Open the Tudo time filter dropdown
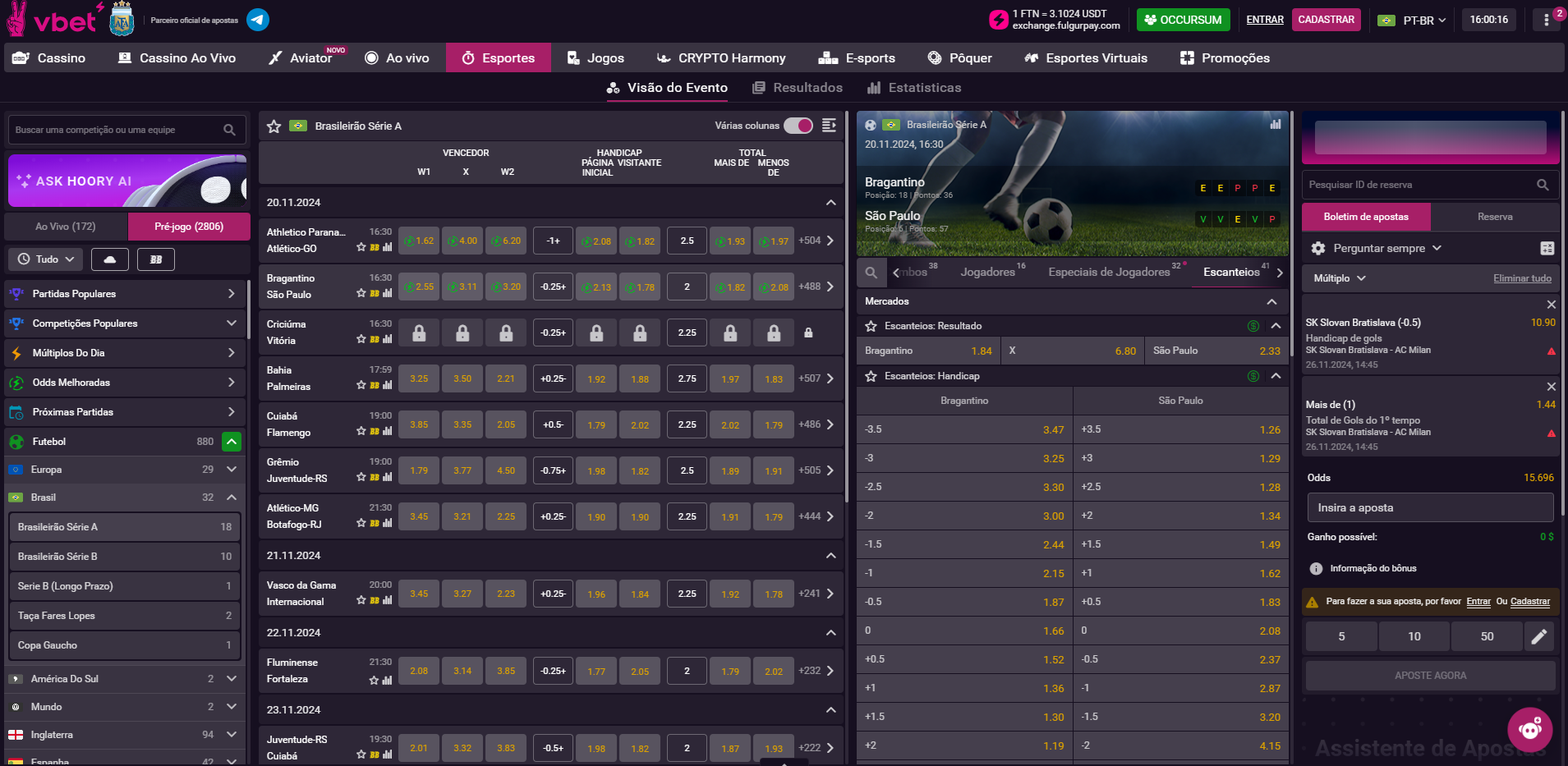The height and width of the screenshot is (766, 1568). tap(46, 259)
